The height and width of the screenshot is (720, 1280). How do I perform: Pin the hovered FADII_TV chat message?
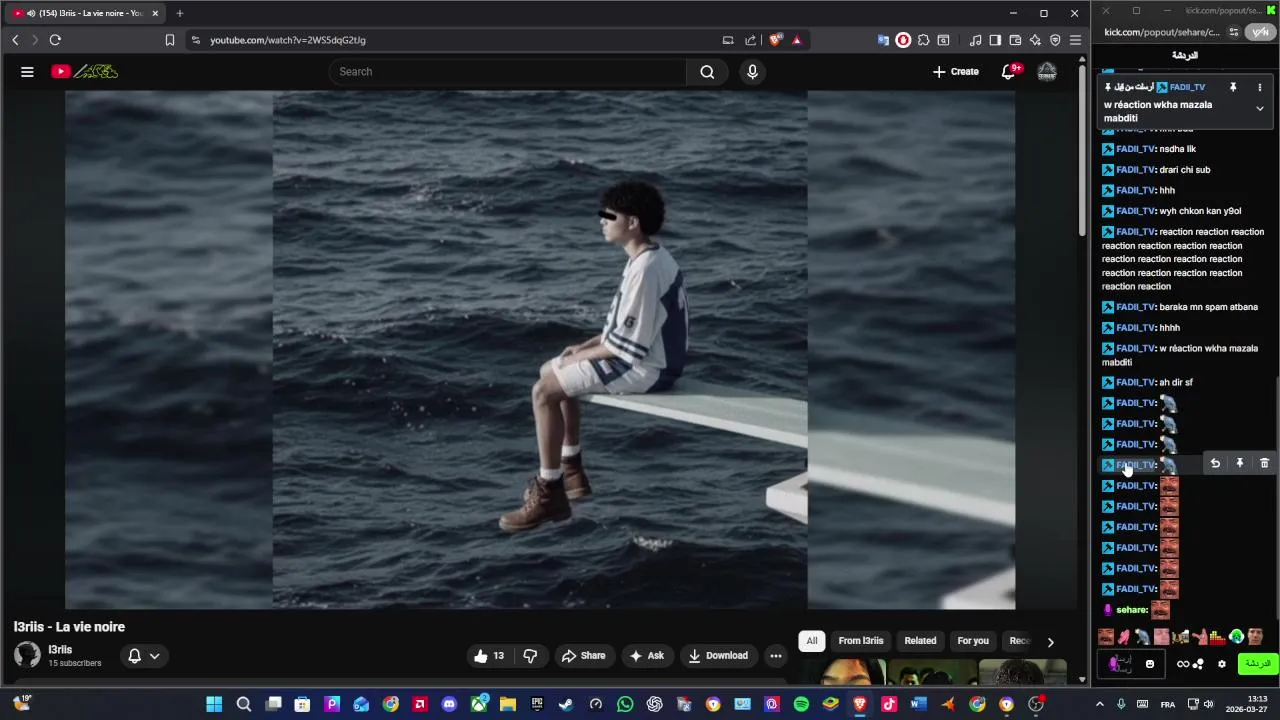[1239, 464]
